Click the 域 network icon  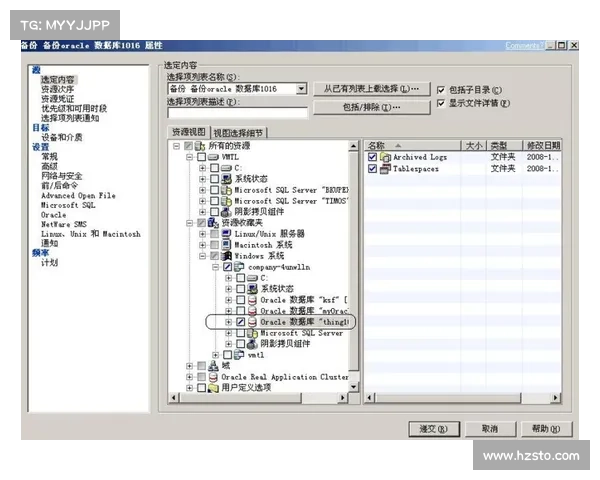213,366
